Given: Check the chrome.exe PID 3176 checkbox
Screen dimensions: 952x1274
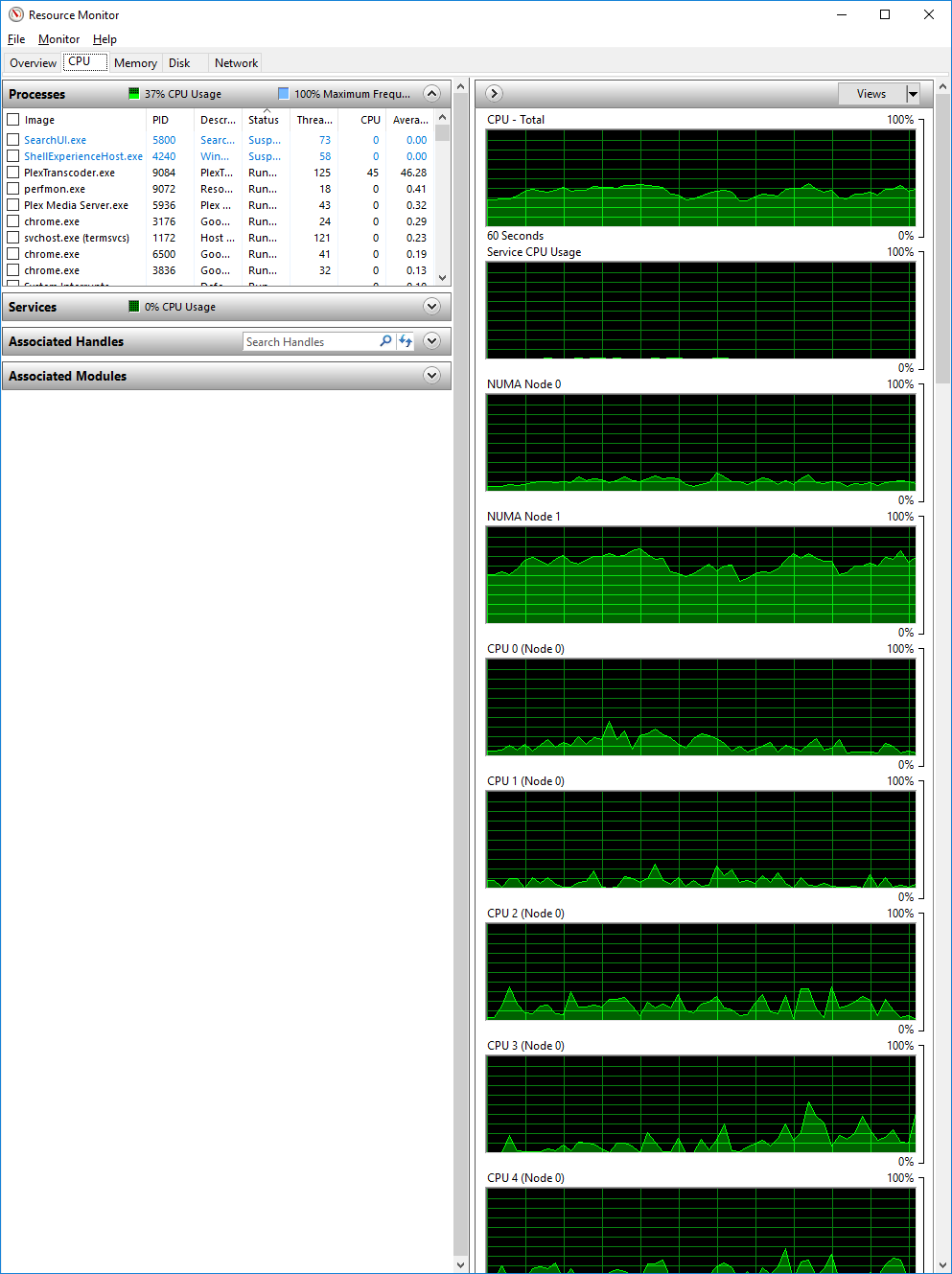Looking at the screenshot, I should click(x=13, y=221).
